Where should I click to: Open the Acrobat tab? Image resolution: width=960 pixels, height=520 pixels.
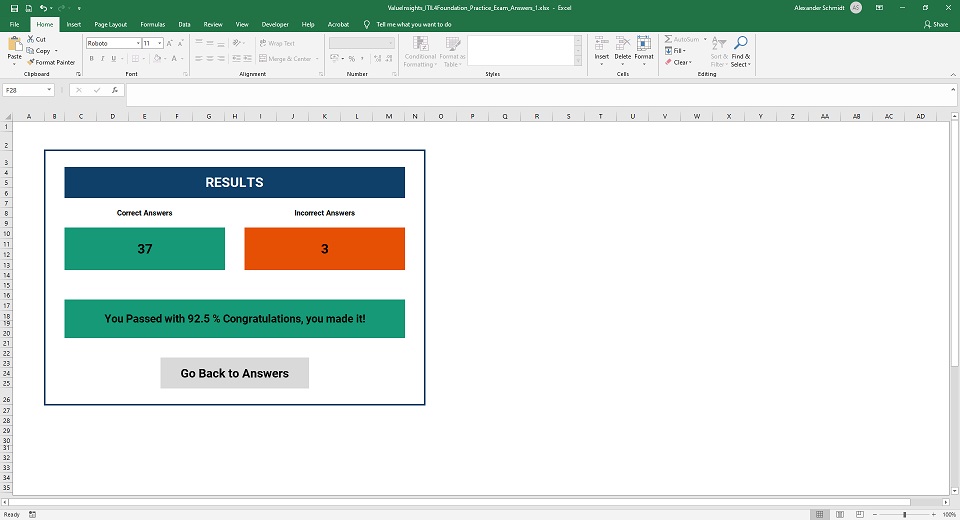pos(338,24)
